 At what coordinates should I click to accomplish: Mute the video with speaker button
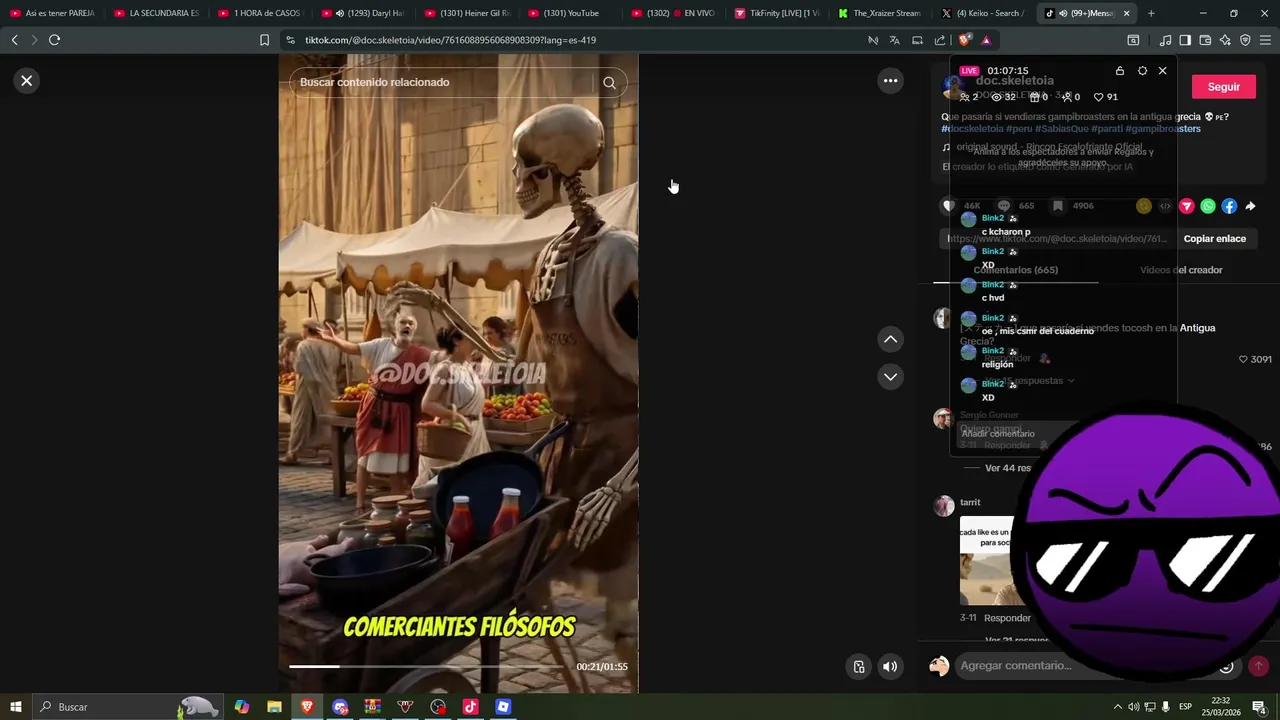[x=890, y=667]
